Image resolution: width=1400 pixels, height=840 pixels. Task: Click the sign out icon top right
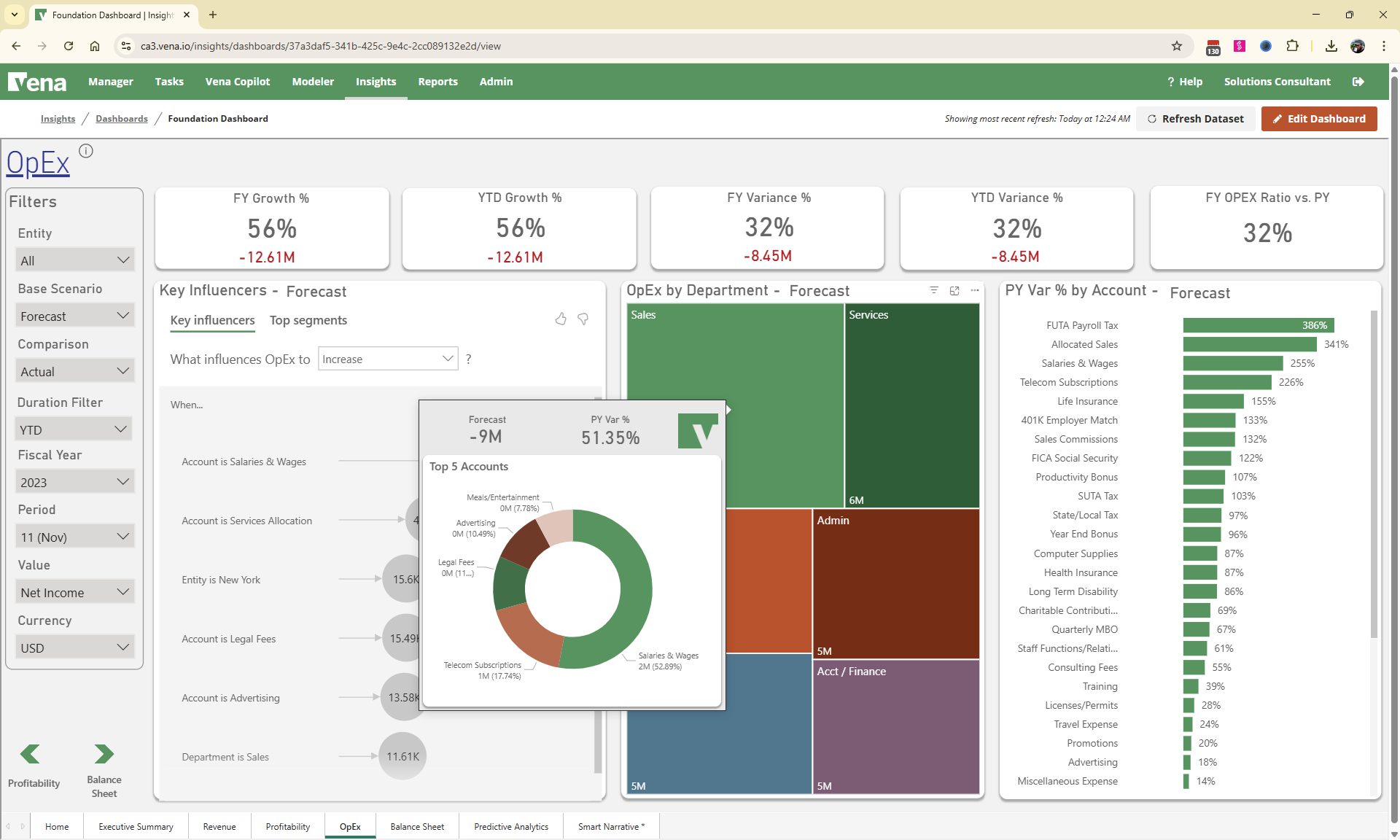pos(1358,82)
